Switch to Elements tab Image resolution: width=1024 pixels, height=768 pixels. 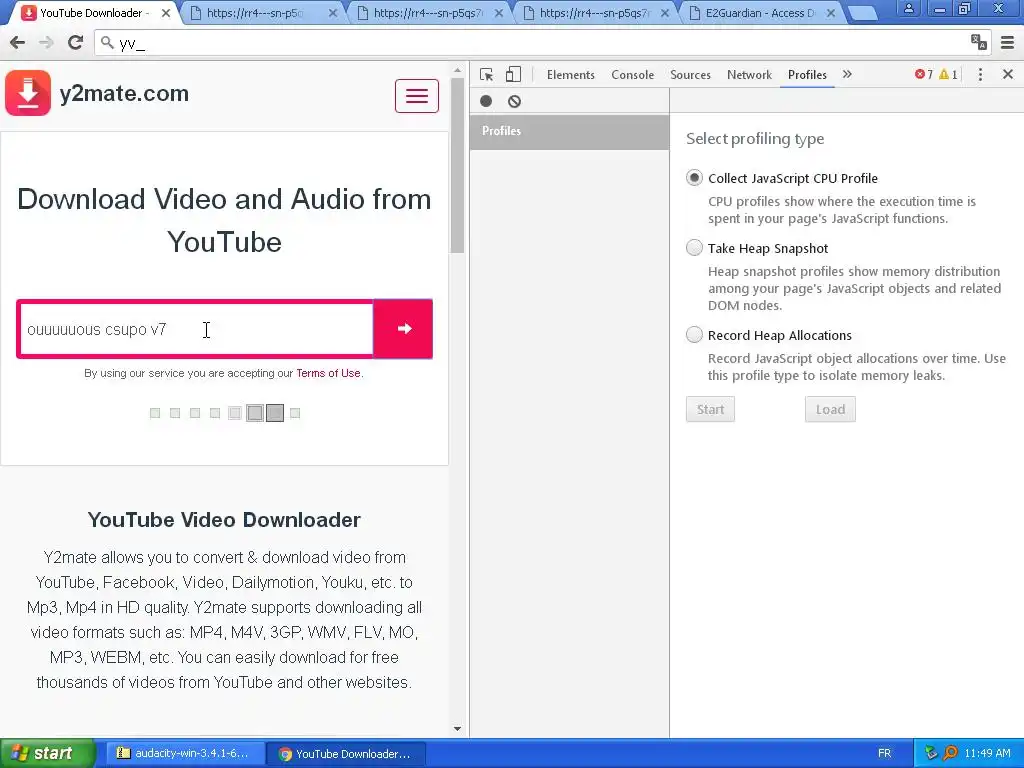click(571, 74)
